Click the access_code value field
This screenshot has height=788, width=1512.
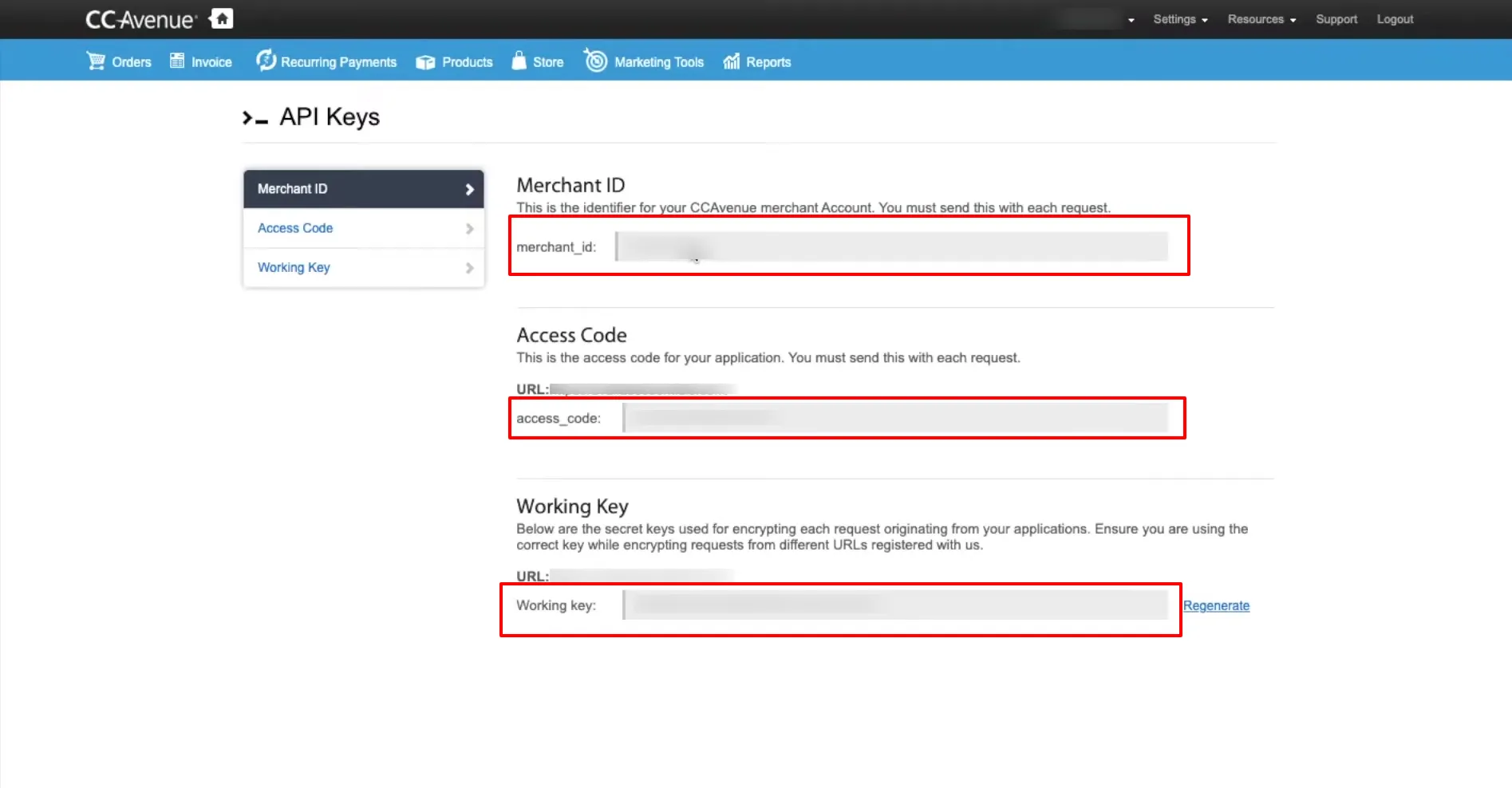(x=895, y=418)
